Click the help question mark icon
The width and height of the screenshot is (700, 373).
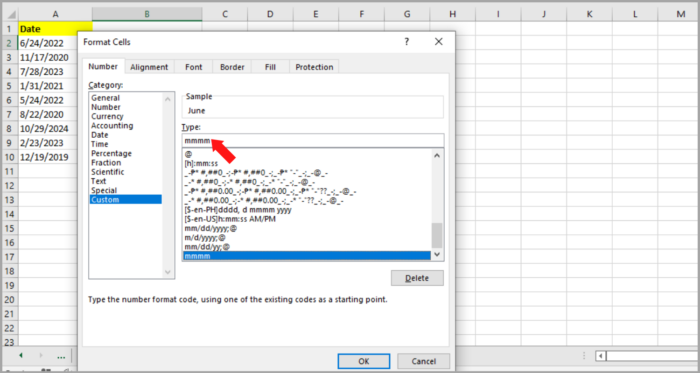click(407, 41)
